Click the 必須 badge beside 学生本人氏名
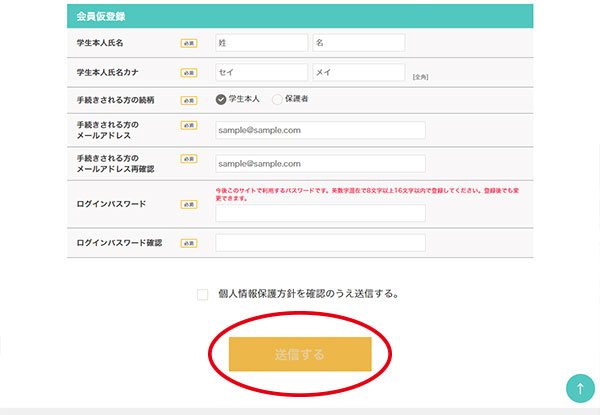600x415 pixels. (x=189, y=43)
